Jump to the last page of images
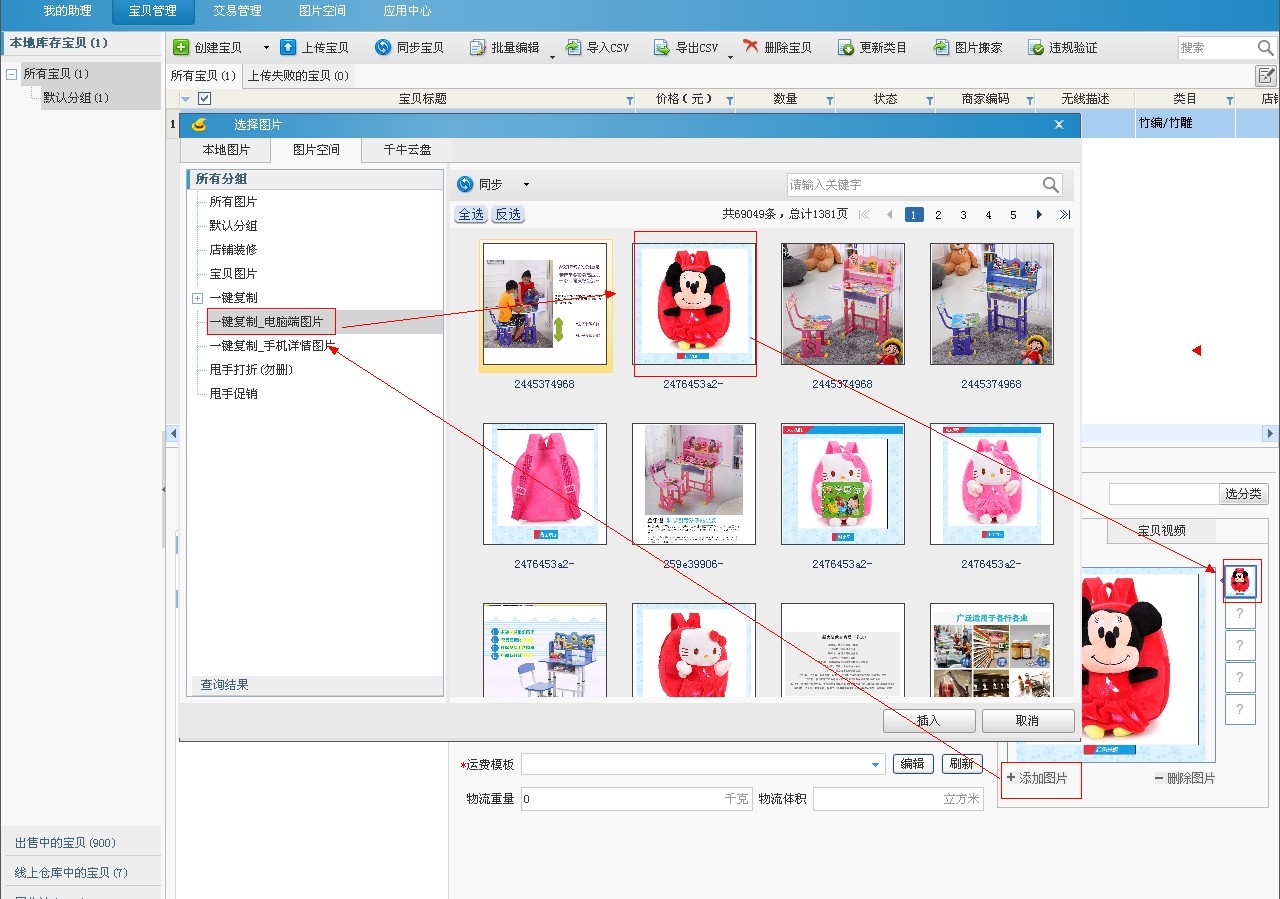Screen dimensions: 1280x899 (1065, 215)
